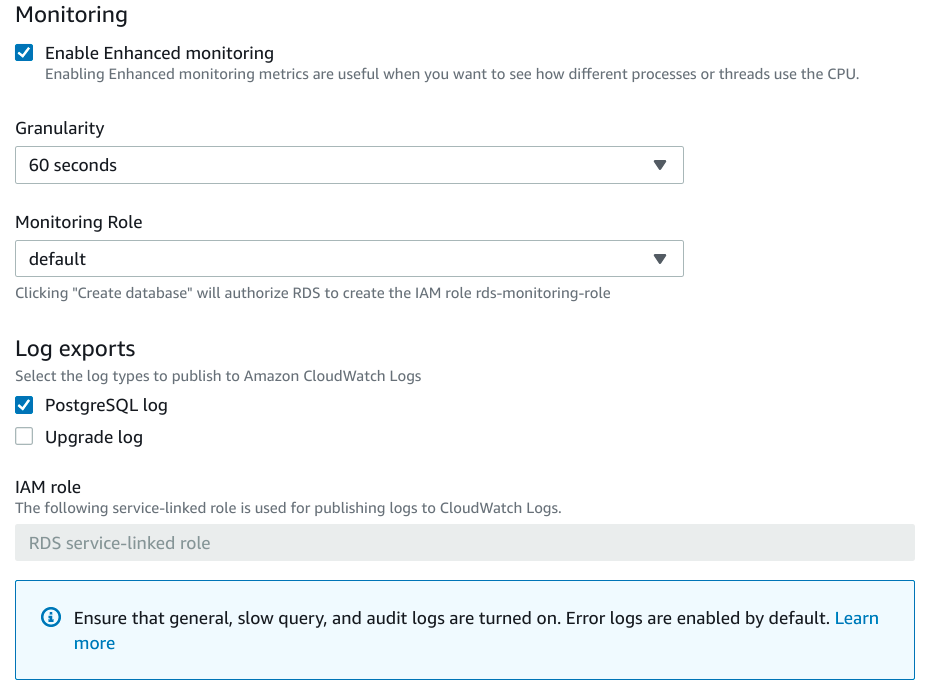Uncheck the PostgreSQL log checkbox
This screenshot has width=933, height=691.
pyautogui.click(x=25, y=406)
